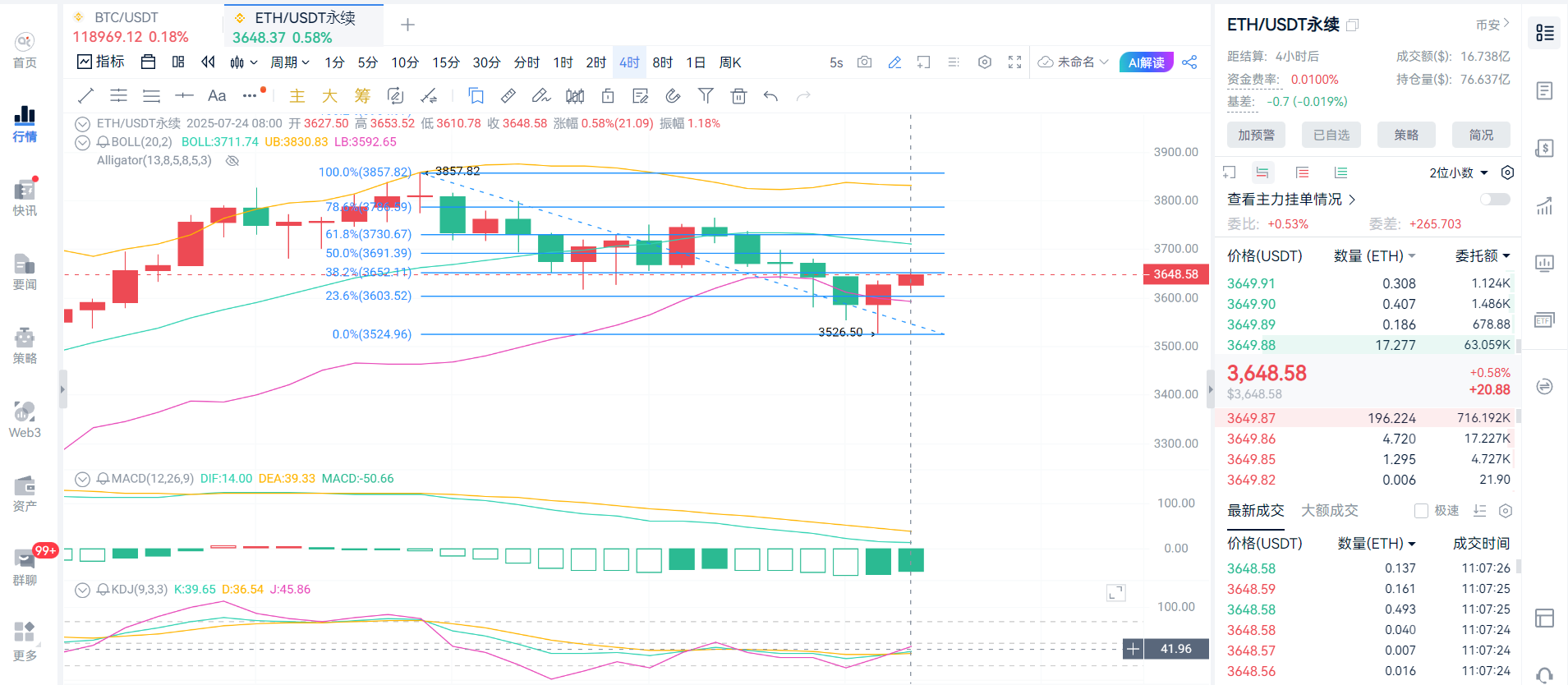Viewport: 1568px width, 685px height.
Task: Click the 加预警 add alert button
Action: coord(1256,136)
